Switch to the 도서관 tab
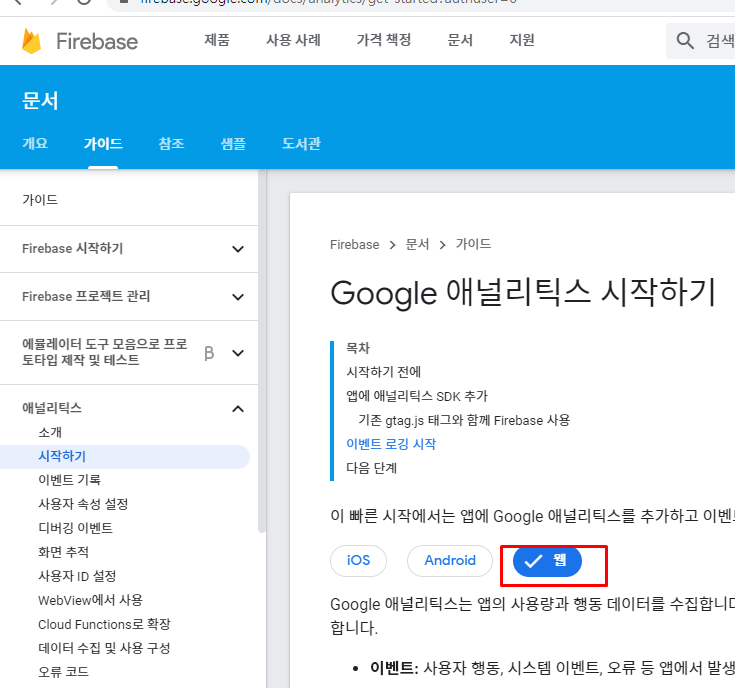Image resolution: width=735 pixels, height=688 pixels. point(301,143)
